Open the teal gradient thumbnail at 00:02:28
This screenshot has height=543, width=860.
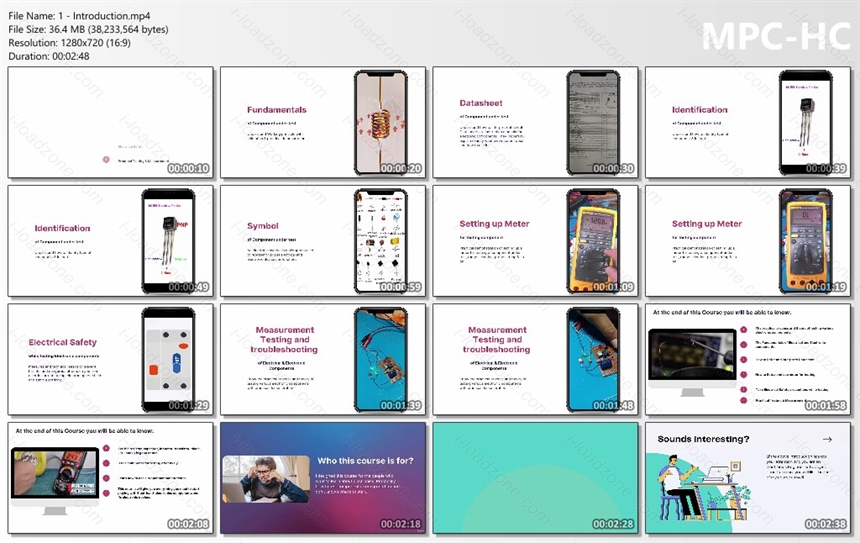click(x=535, y=478)
